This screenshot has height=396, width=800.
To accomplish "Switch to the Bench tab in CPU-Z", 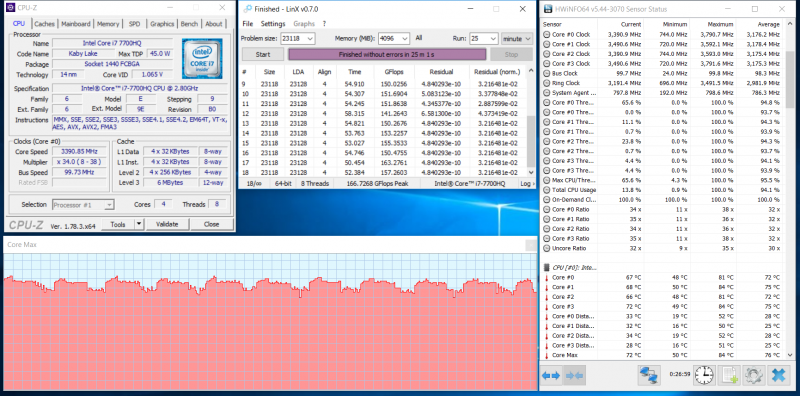I will (x=189, y=24).
